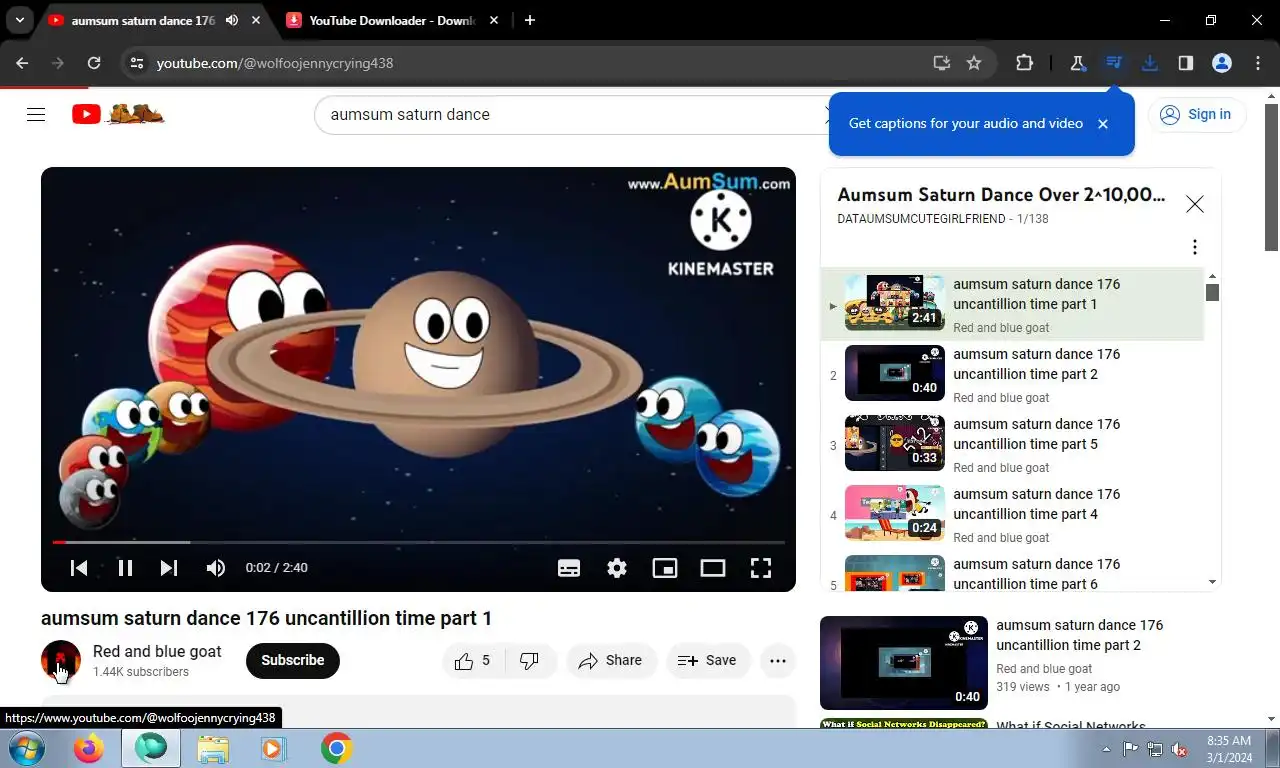
Task: Sign in to YouTube
Action: pos(1196,114)
